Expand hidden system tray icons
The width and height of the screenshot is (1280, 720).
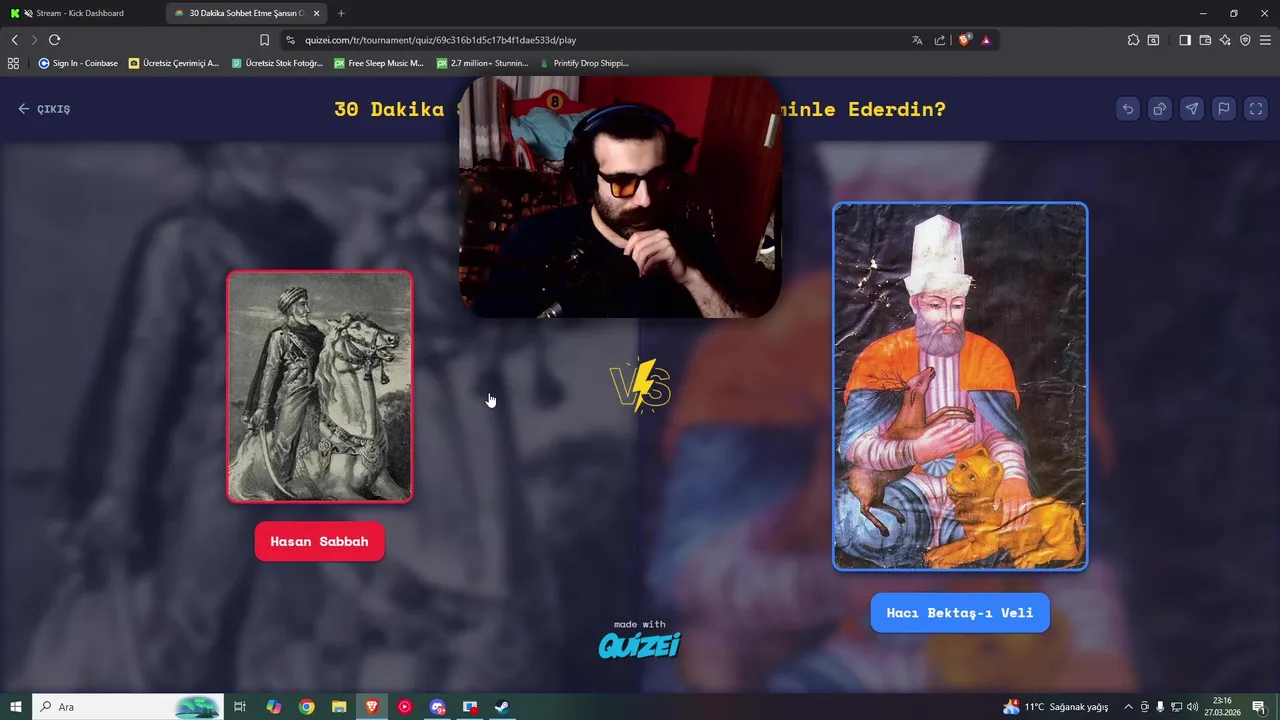pos(1129,707)
